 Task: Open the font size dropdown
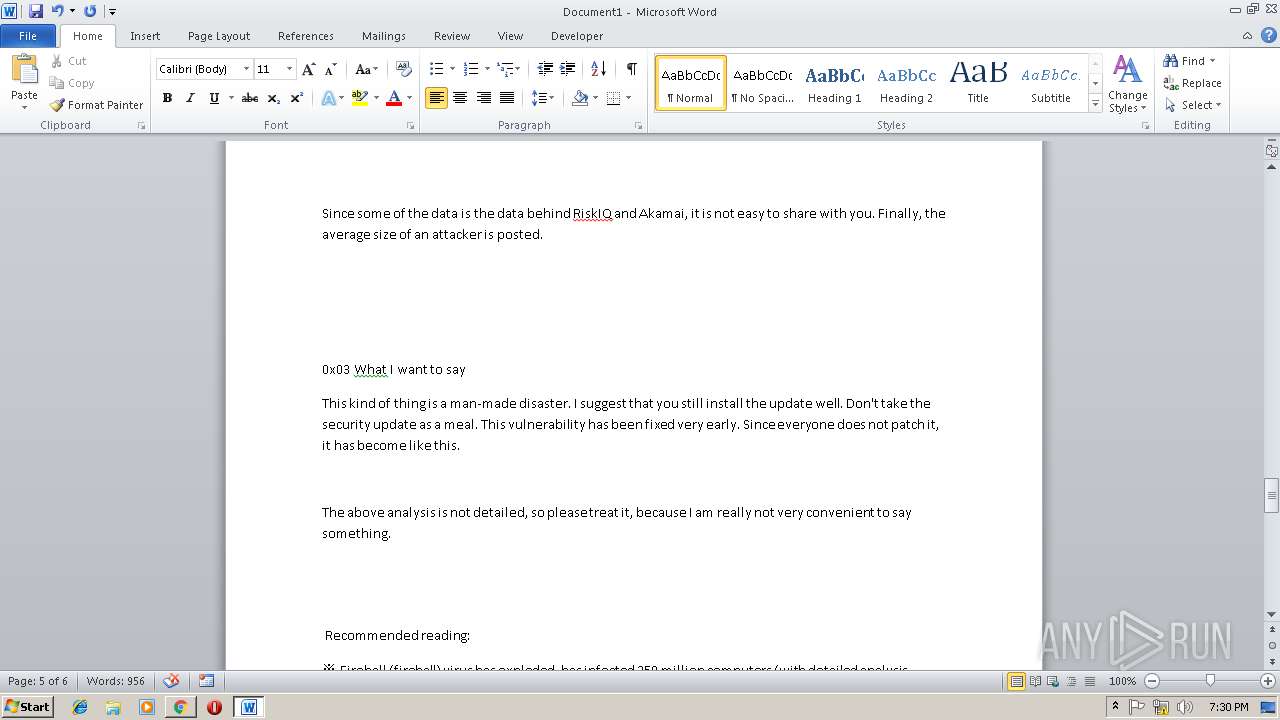click(x=290, y=69)
